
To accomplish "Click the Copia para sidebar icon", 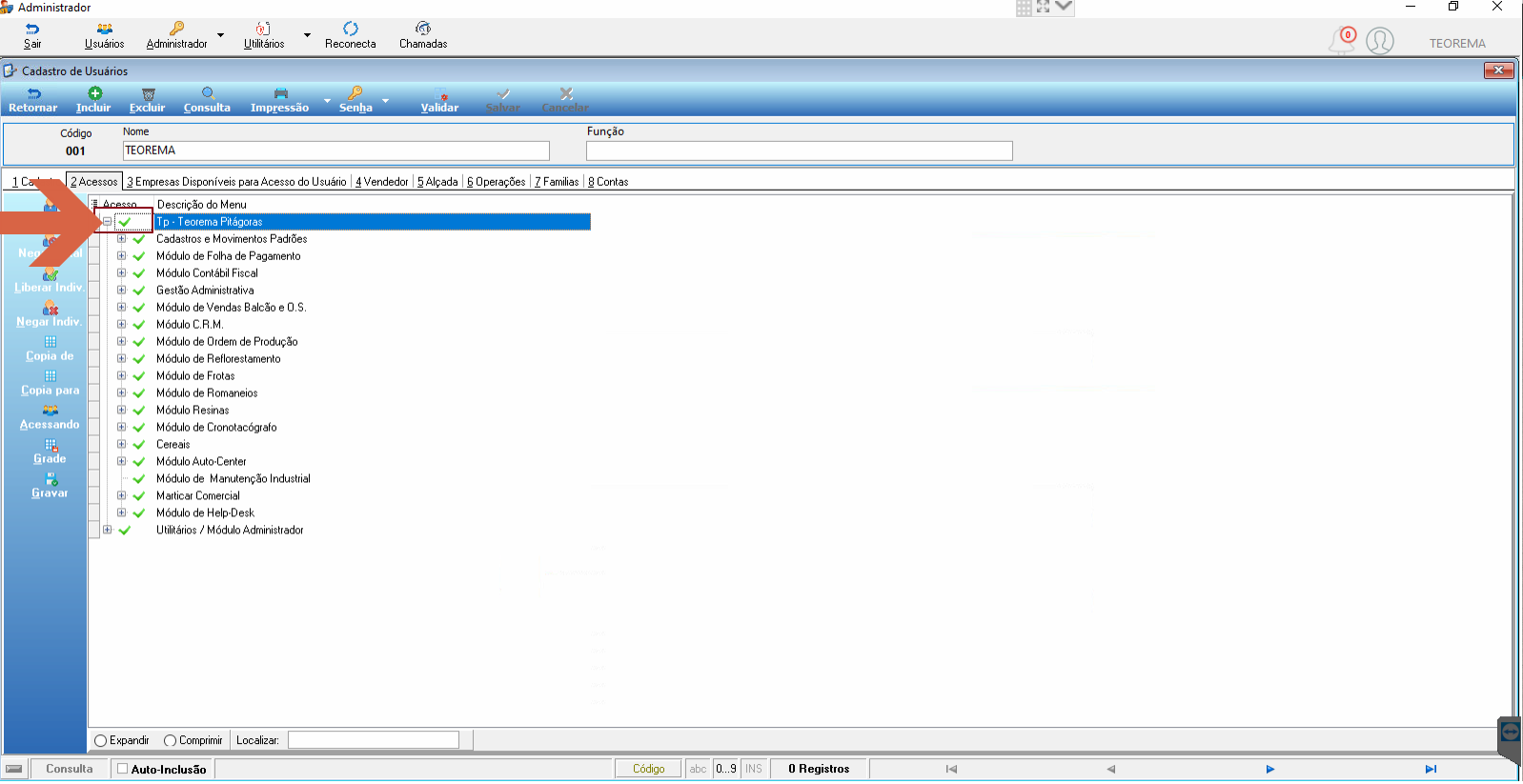I will tap(51, 376).
